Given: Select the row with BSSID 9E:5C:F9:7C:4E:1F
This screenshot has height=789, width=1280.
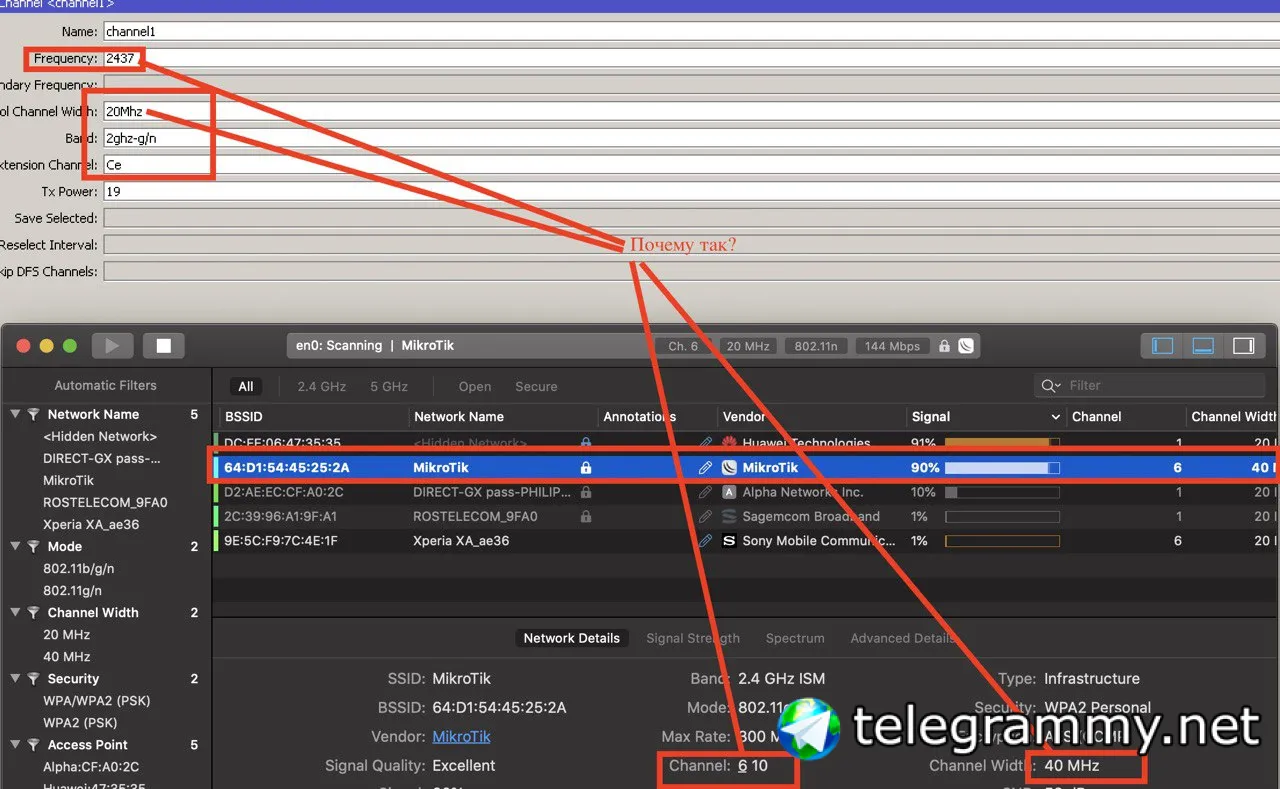Looking at the screenshot, I should pyautogui.click(x=746, y=541).
